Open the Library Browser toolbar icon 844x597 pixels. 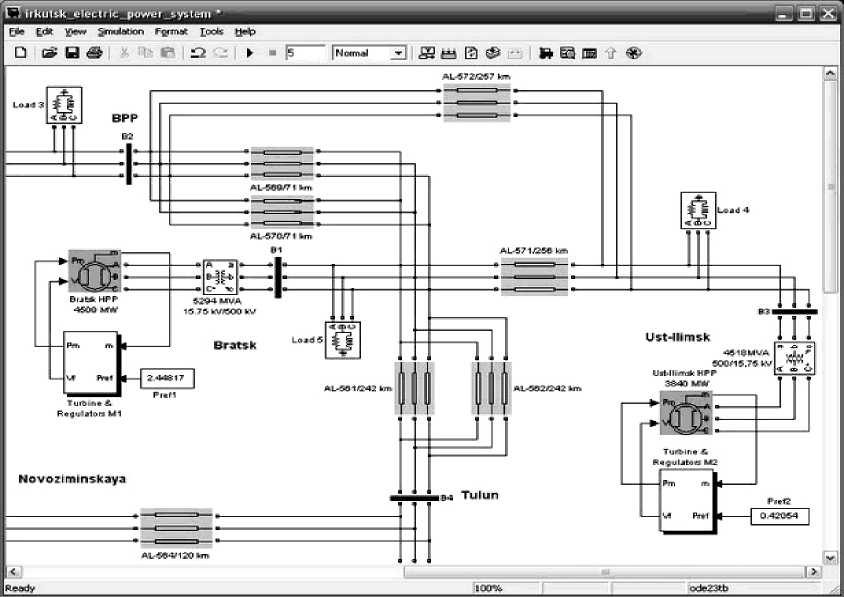point(427,53)
